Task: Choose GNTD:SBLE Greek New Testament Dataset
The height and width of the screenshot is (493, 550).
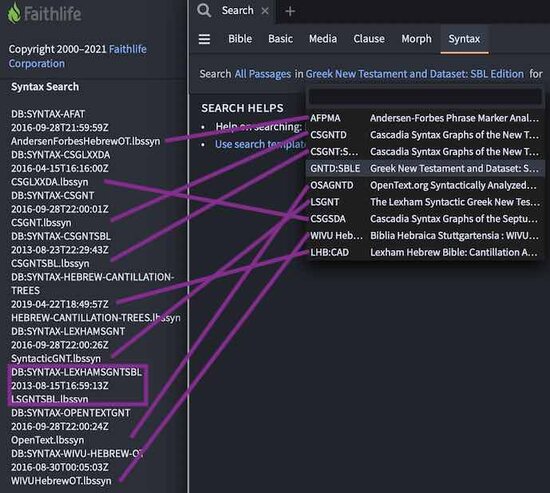Action: (424, 169)
